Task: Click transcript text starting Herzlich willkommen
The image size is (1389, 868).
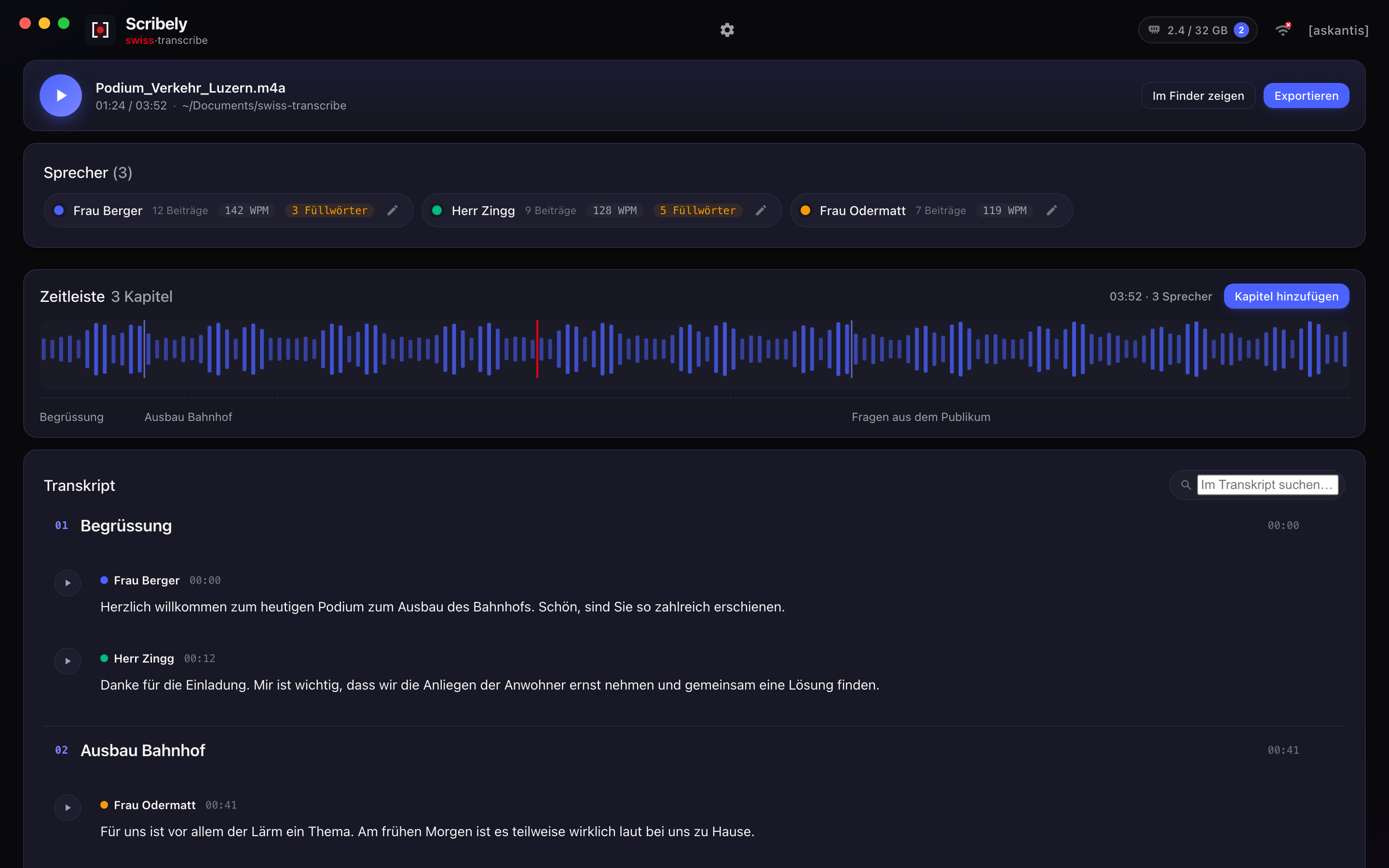Action: (443, 607)
